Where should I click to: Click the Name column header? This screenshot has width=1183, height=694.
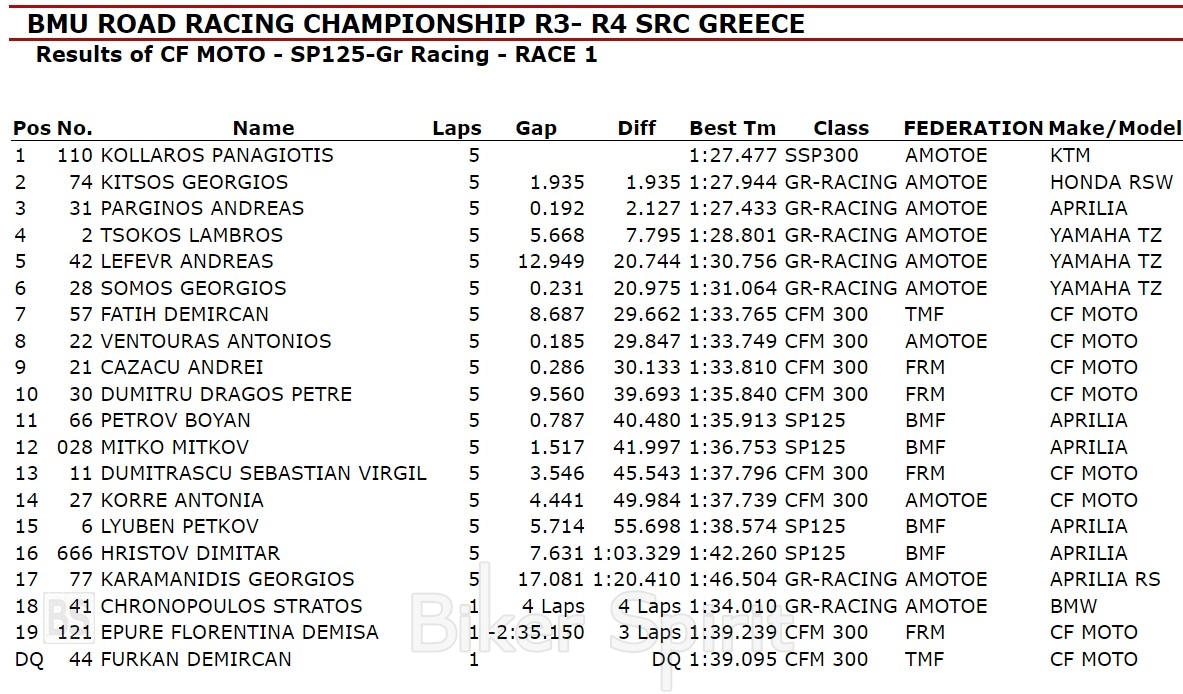click(x=263, y=128)
